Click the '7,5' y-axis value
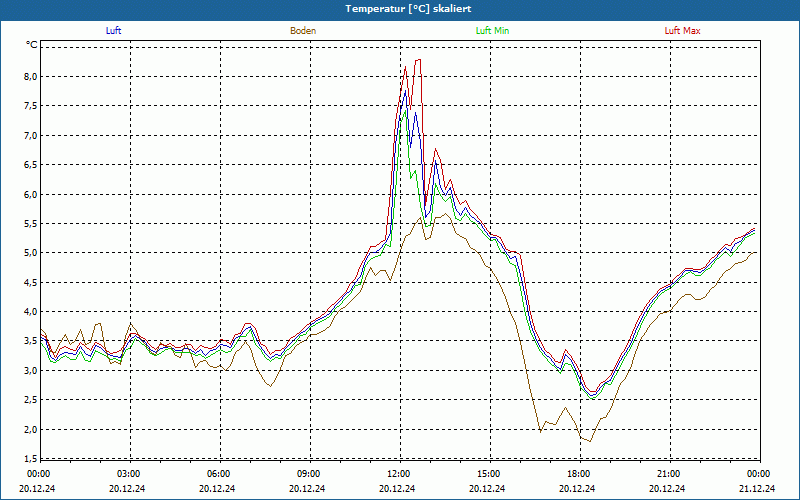The image size is (800, 500). (x=31, y=106)
